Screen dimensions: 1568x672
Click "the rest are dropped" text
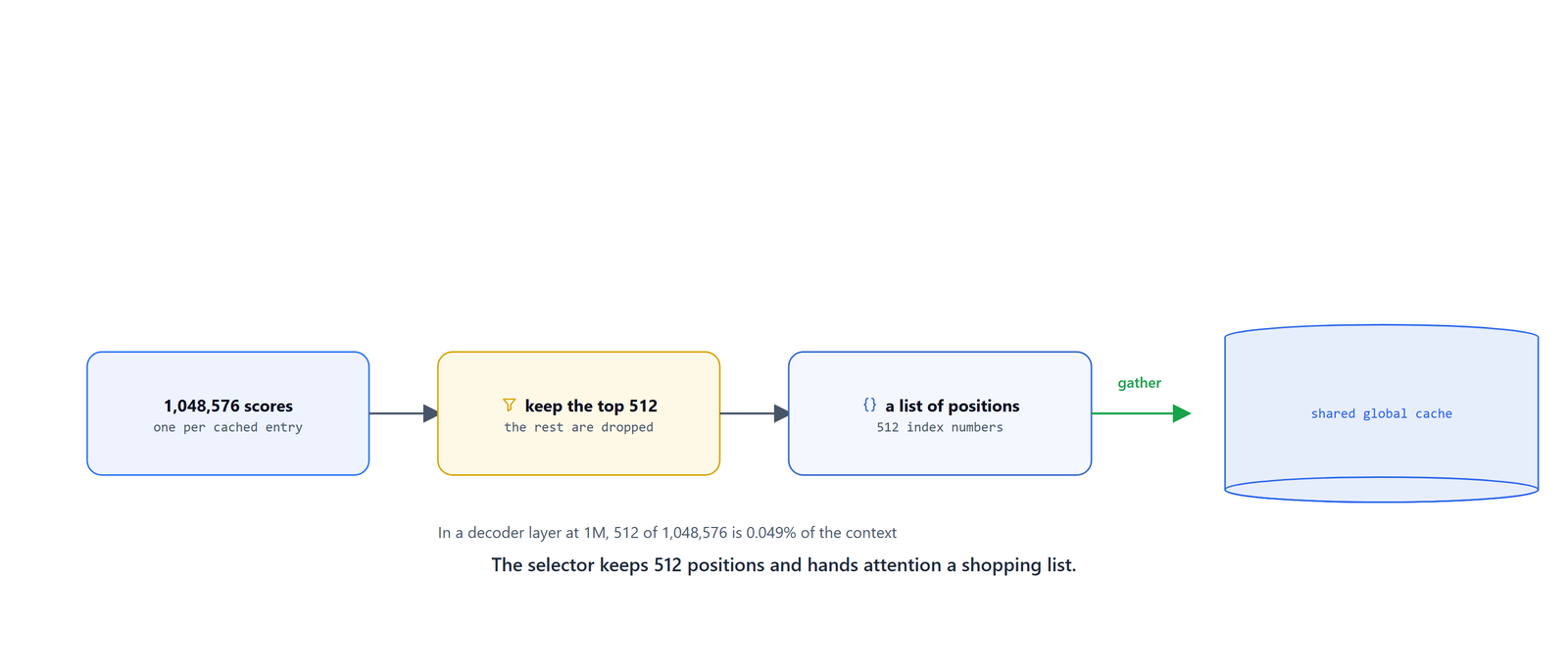[579, 427]
